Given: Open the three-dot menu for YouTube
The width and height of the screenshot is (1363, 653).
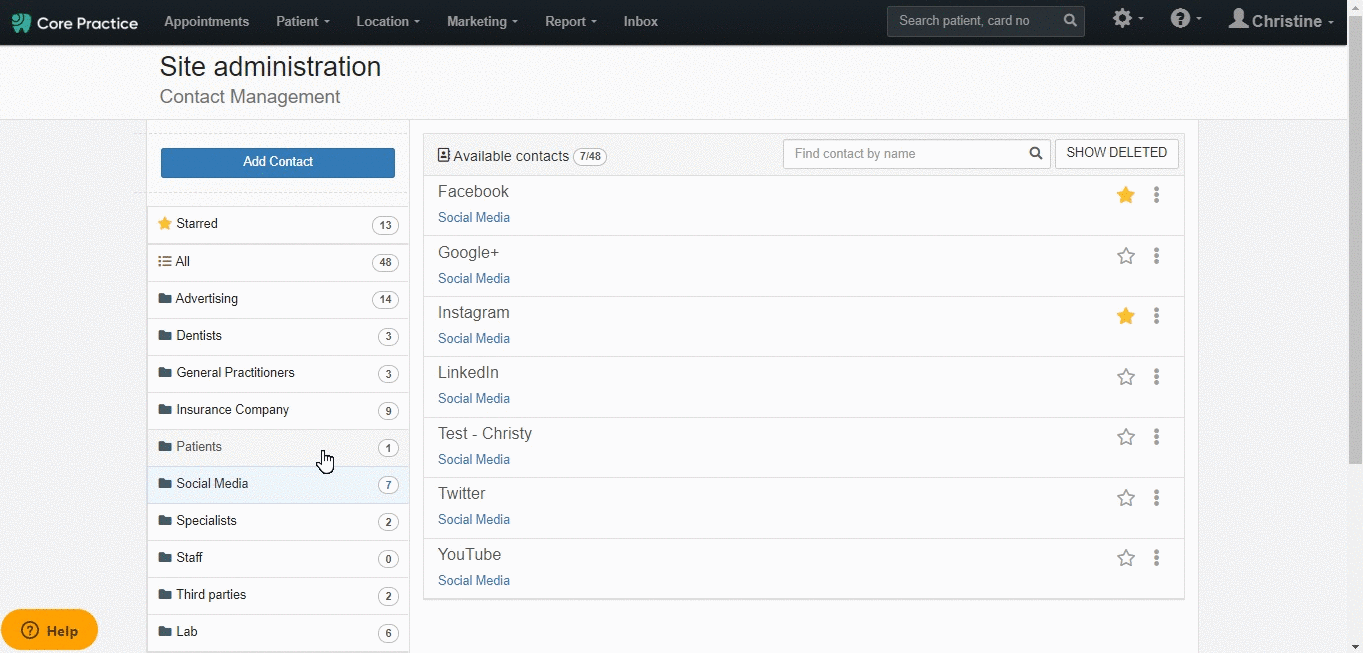Looking at the screenshot, I should click(x=1157, y=558).
